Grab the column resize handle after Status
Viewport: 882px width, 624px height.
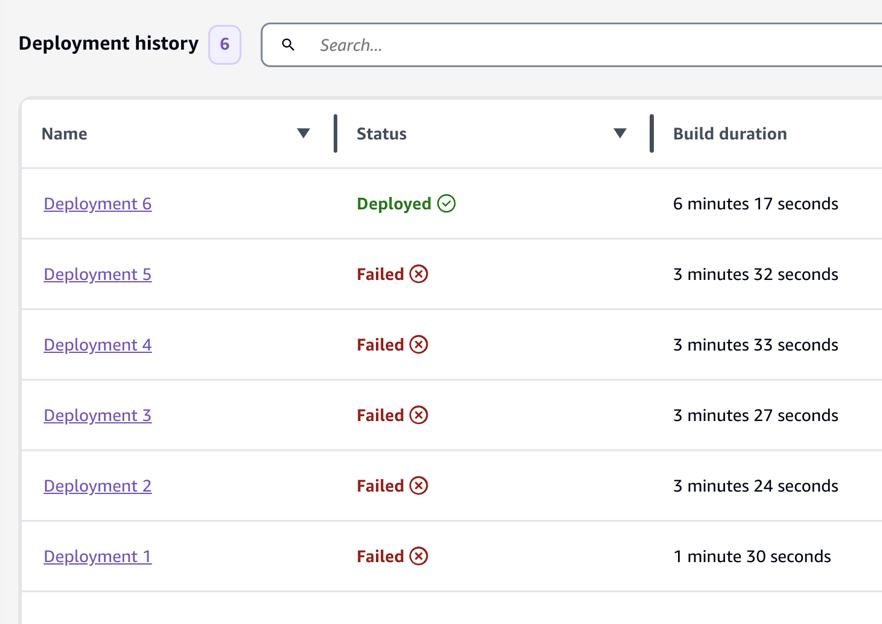pyautogui.click(x=651, y=133)
